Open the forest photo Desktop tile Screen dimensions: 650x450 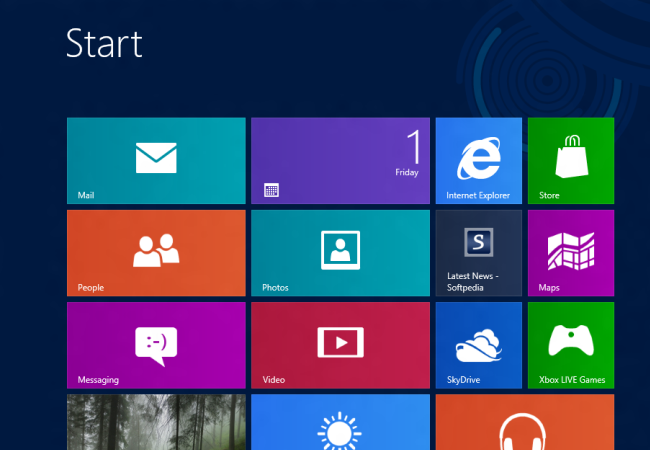tap(156, 422)
